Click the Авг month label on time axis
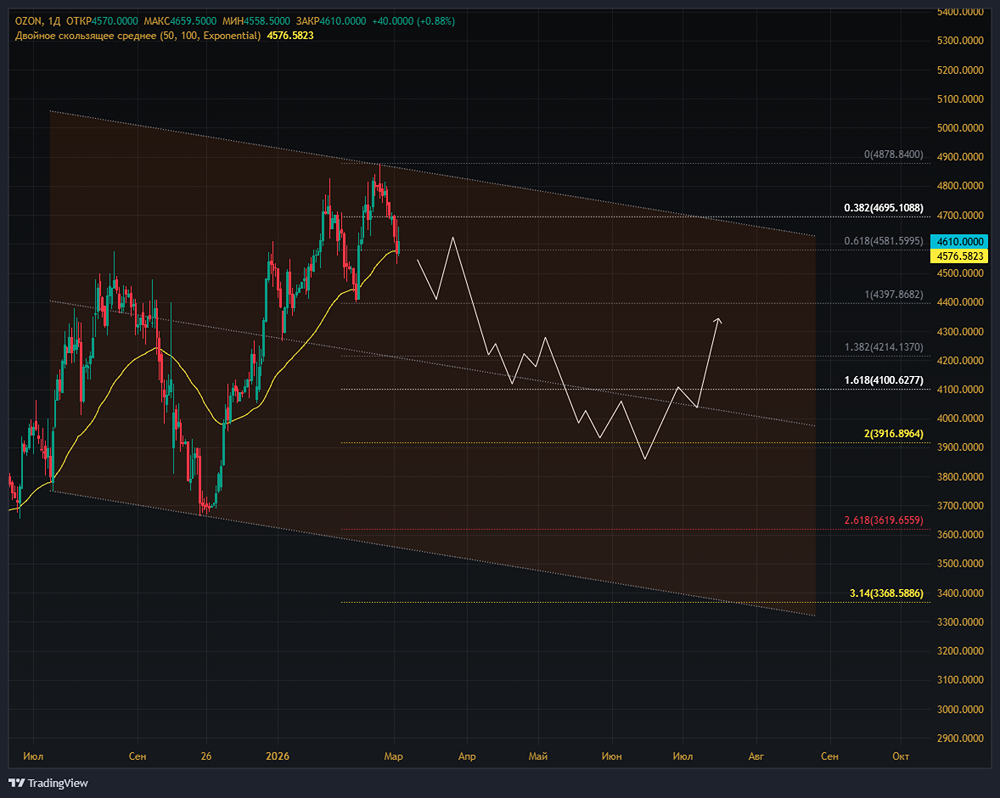Viewport: 1000px width, 798px height. point(756,757)
